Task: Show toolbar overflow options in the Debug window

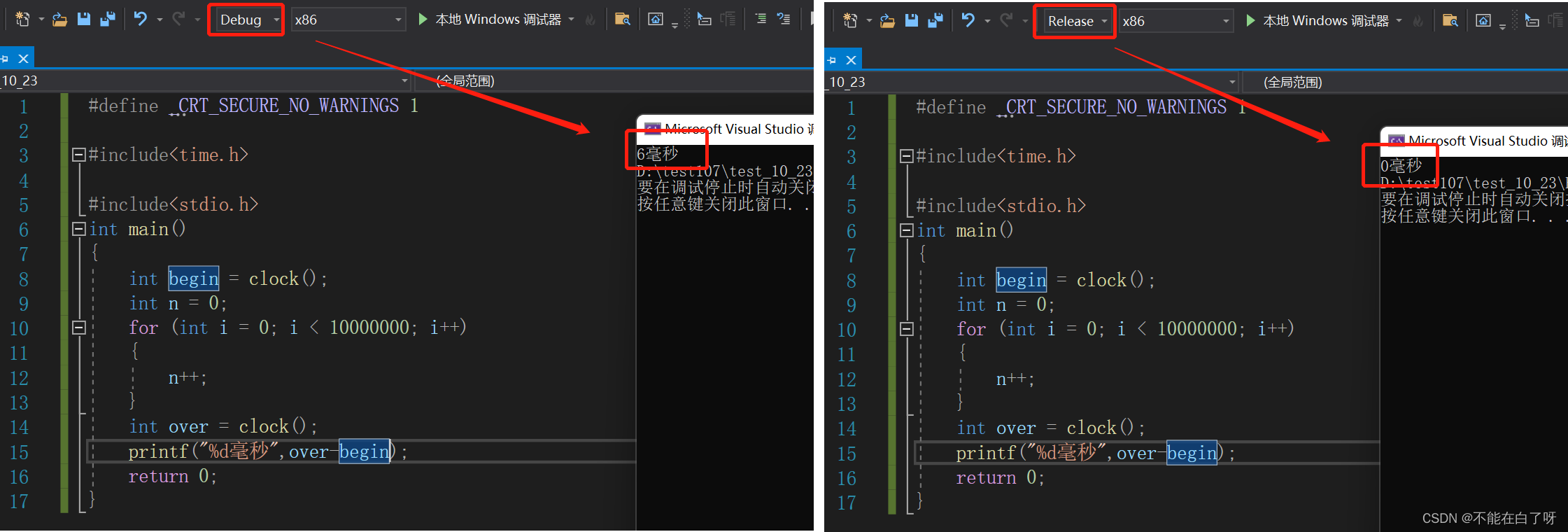Action: tap(675, 25)
